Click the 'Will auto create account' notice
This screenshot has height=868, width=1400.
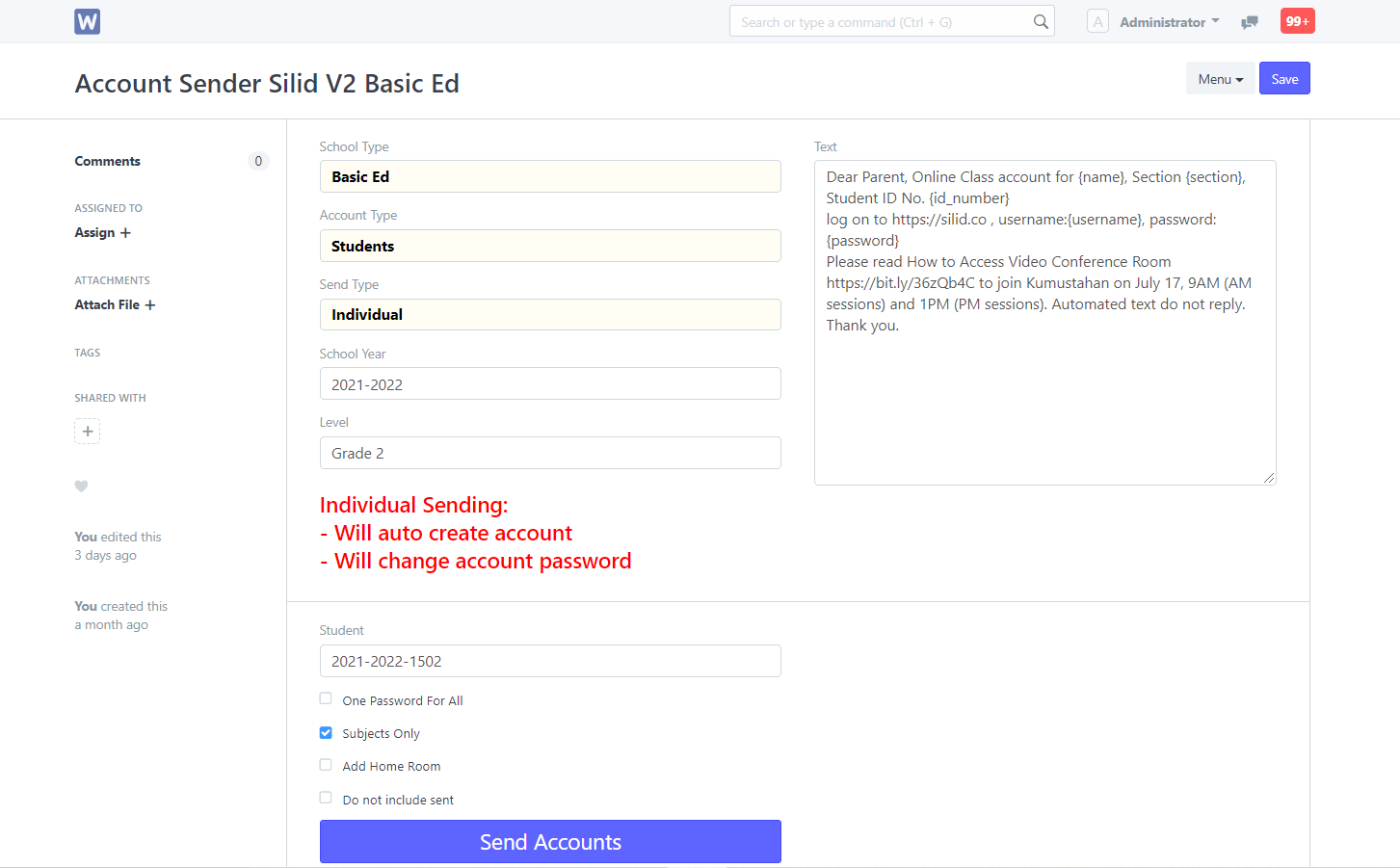coord(447,534)
